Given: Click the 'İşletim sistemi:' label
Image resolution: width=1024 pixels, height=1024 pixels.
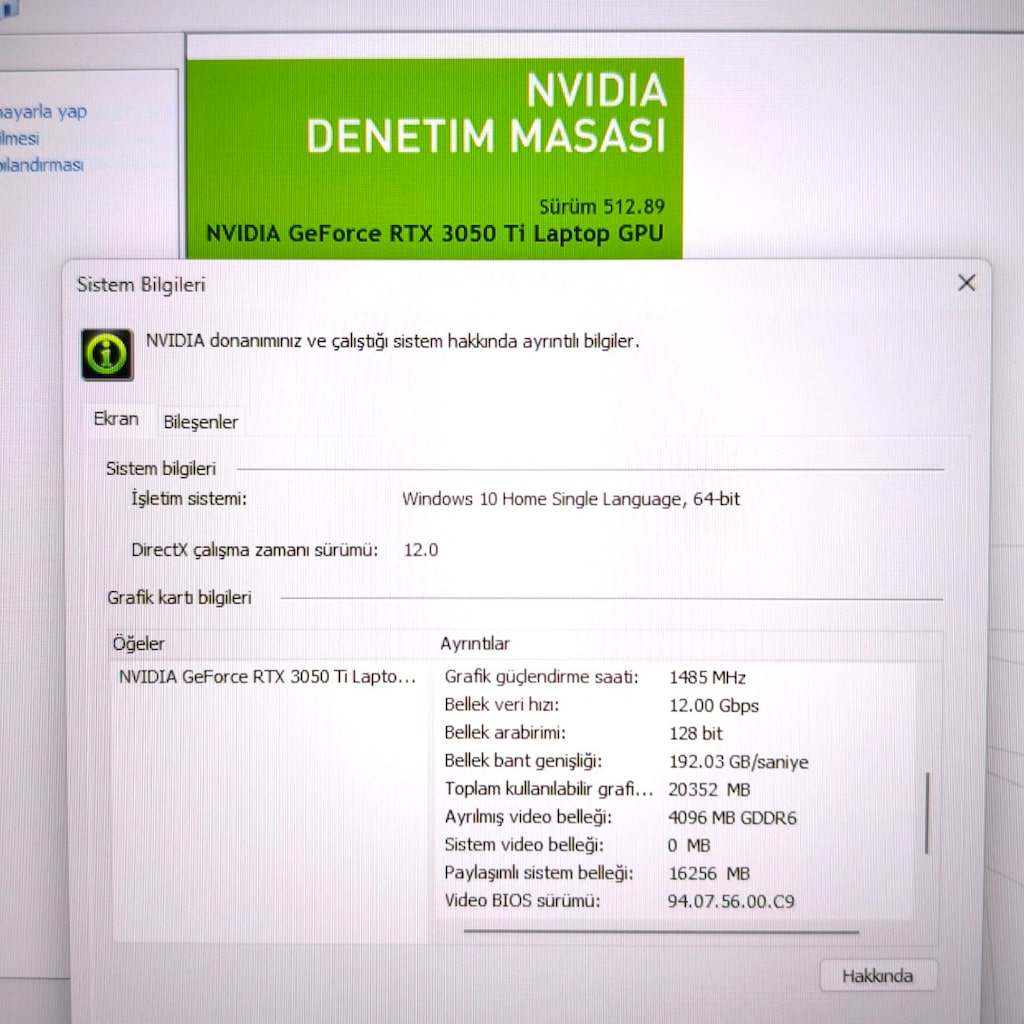Looking at the screenshot, I should (189, 499).
